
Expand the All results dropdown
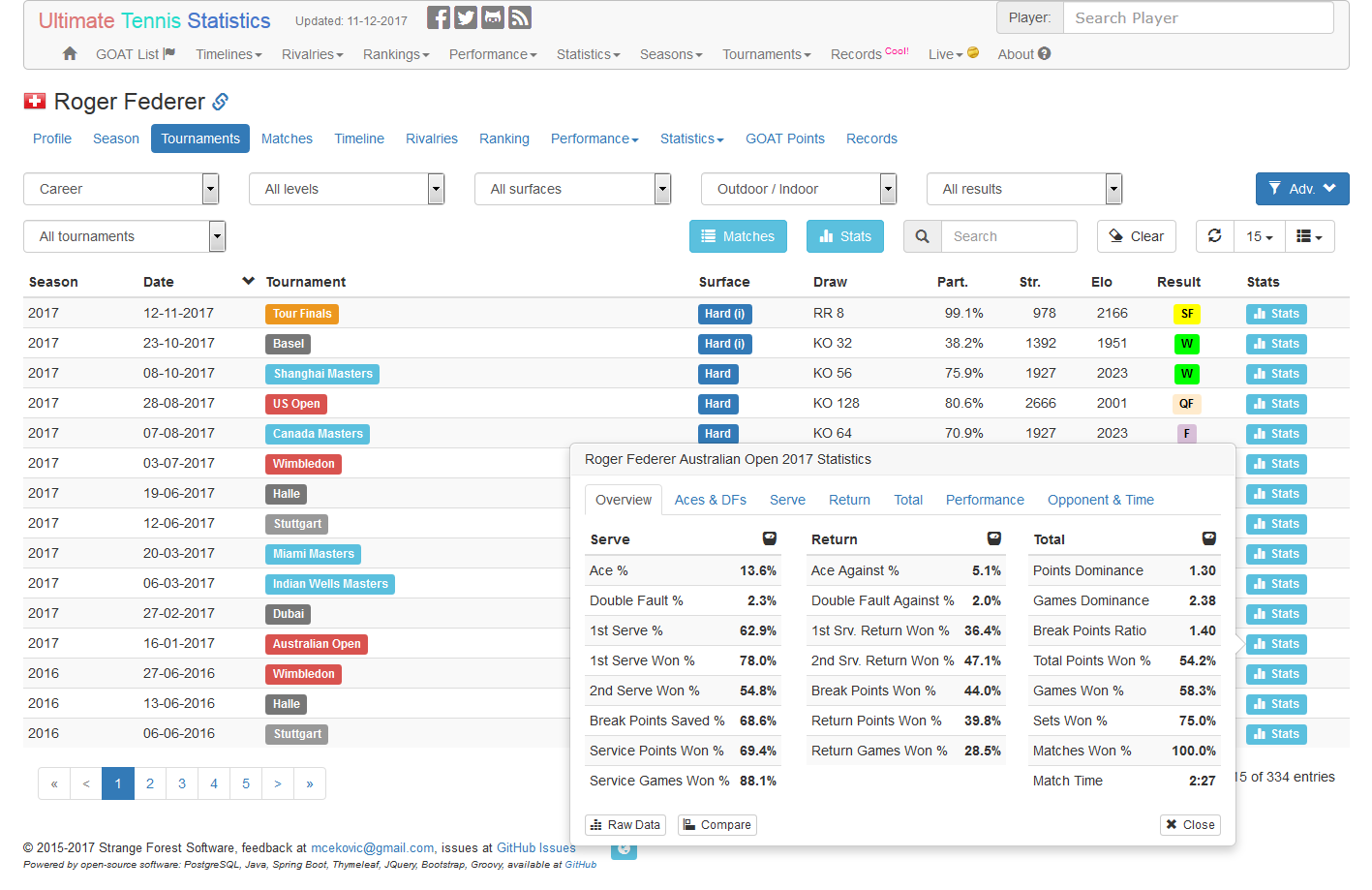1024,189
